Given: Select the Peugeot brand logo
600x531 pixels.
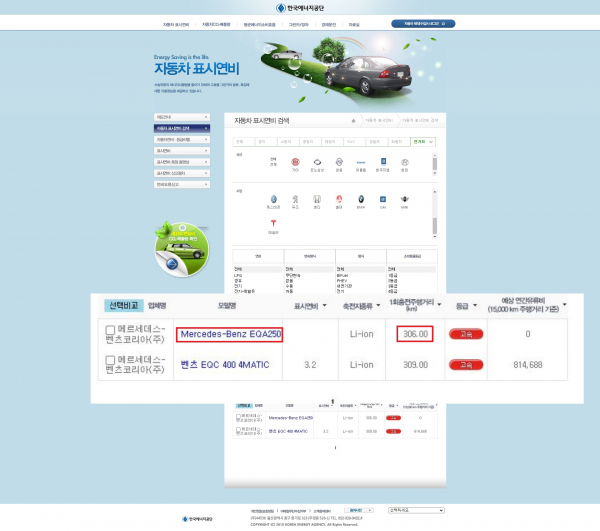Looking at the screenshot, I should click(295, 199).
